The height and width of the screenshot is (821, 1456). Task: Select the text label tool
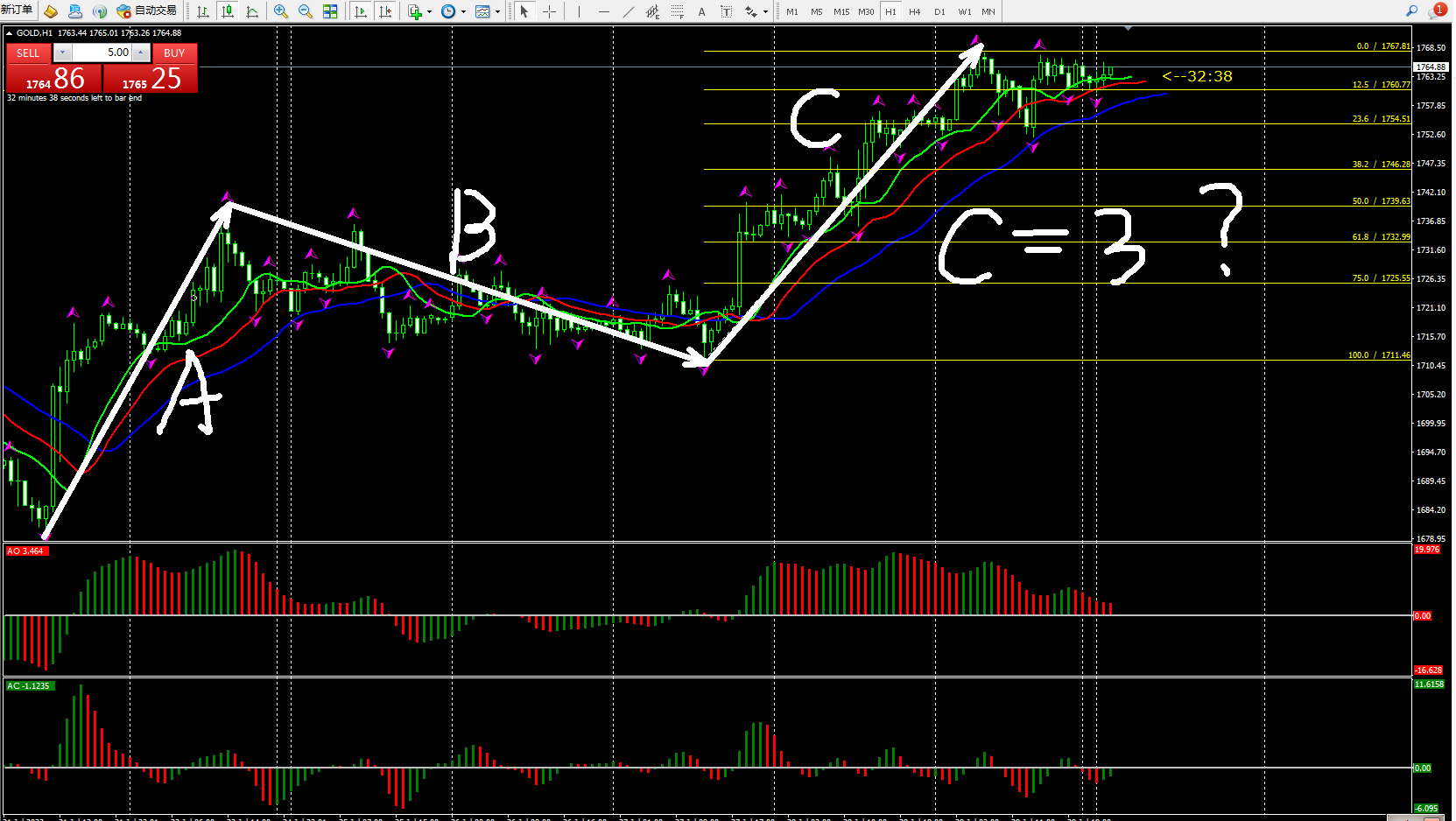(x=701, y=11)
